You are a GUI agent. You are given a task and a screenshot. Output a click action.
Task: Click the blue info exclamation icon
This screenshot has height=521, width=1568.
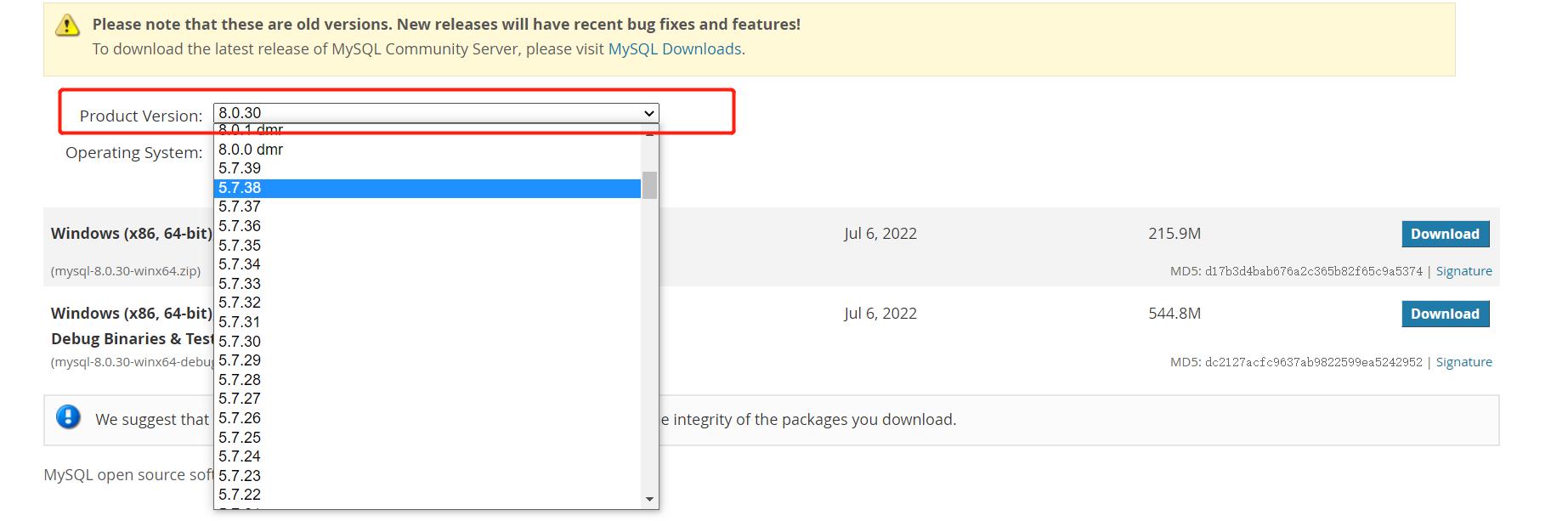(x=68, y=417)
